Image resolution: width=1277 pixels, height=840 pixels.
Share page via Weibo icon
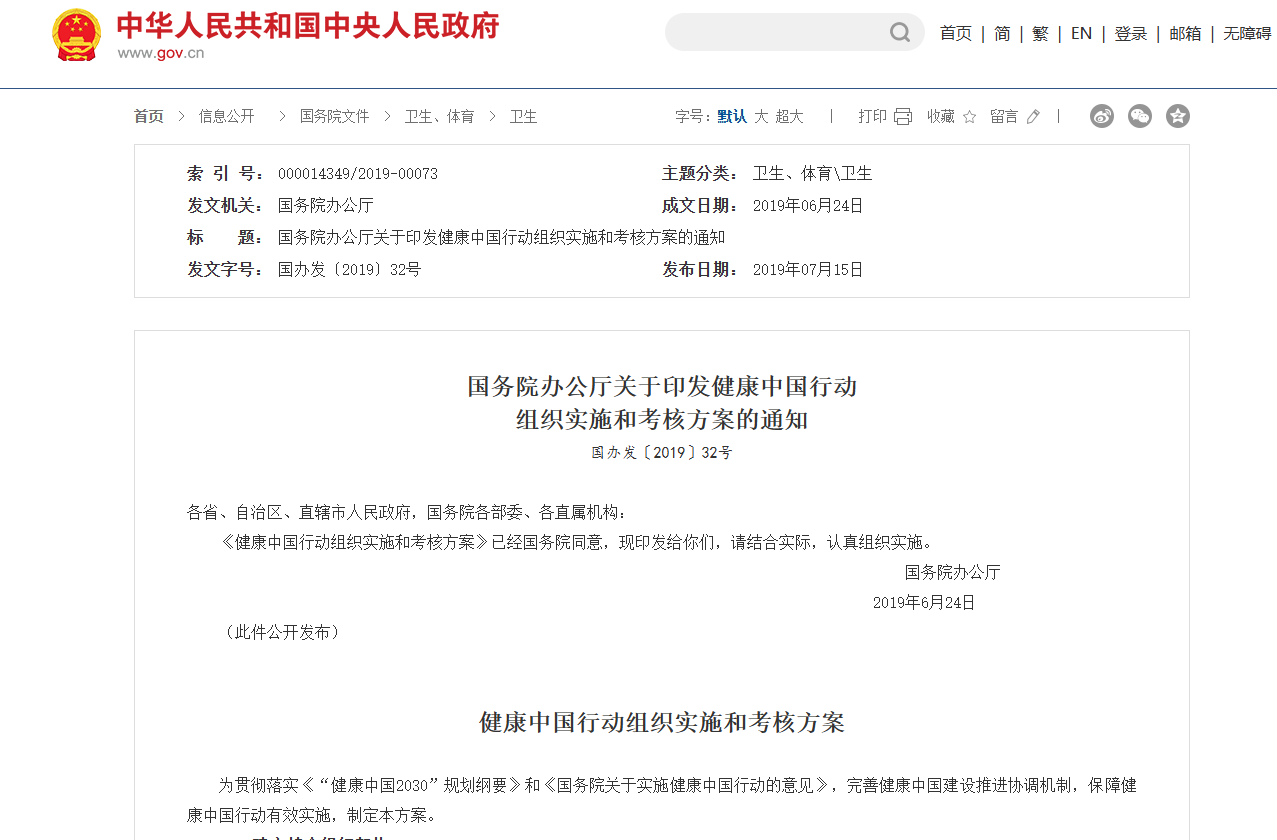point(1102,116)
